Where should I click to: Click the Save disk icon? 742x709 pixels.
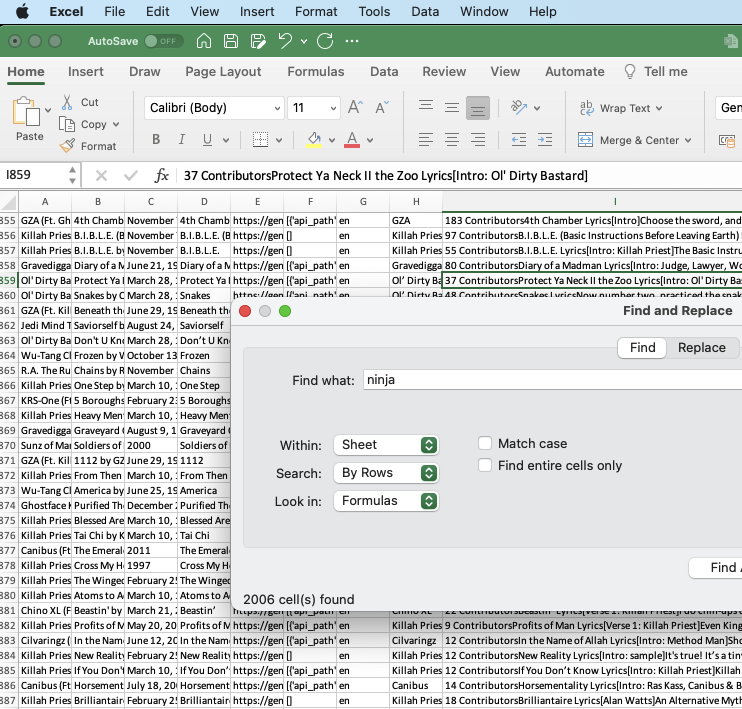coord(230,41)
